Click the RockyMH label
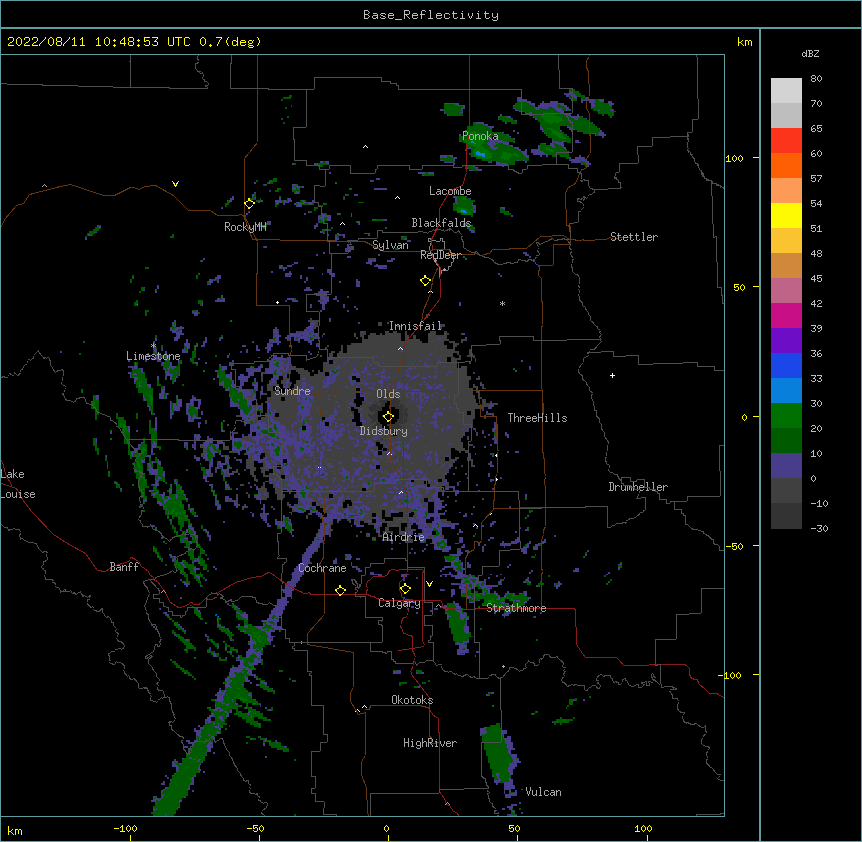Image resolution: width=862 pixels, height=842 pixels. [245, 227]
